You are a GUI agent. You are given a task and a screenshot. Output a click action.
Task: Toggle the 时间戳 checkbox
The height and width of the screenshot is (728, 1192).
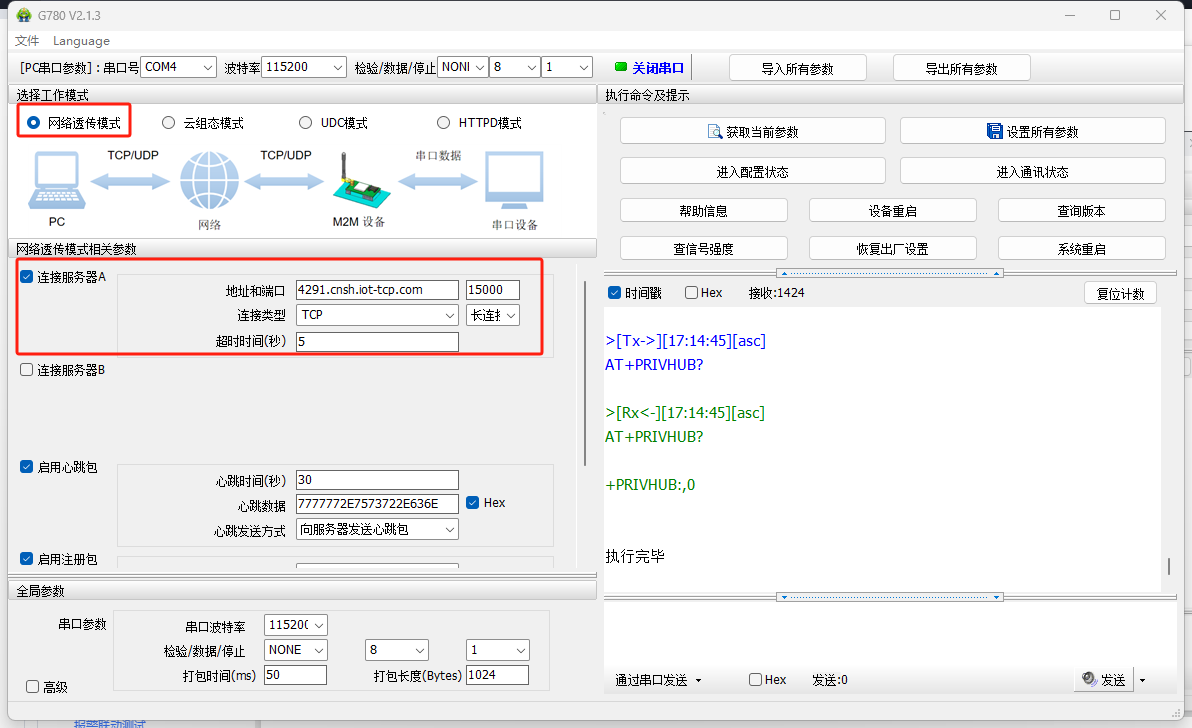coord(614,293)
